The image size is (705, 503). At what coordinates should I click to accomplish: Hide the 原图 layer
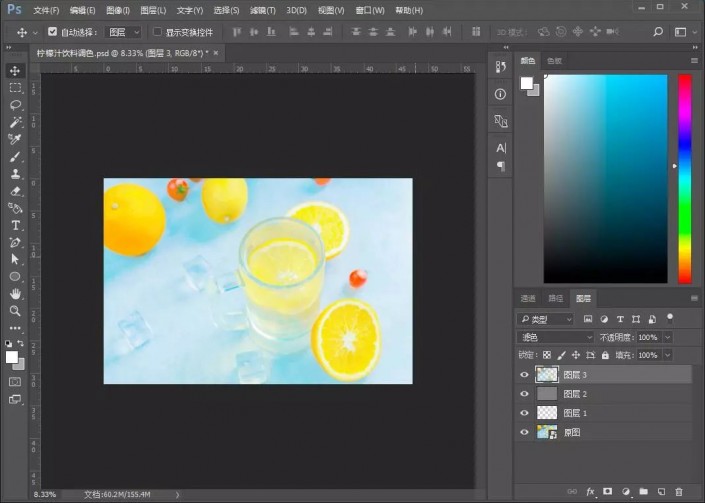524,432
